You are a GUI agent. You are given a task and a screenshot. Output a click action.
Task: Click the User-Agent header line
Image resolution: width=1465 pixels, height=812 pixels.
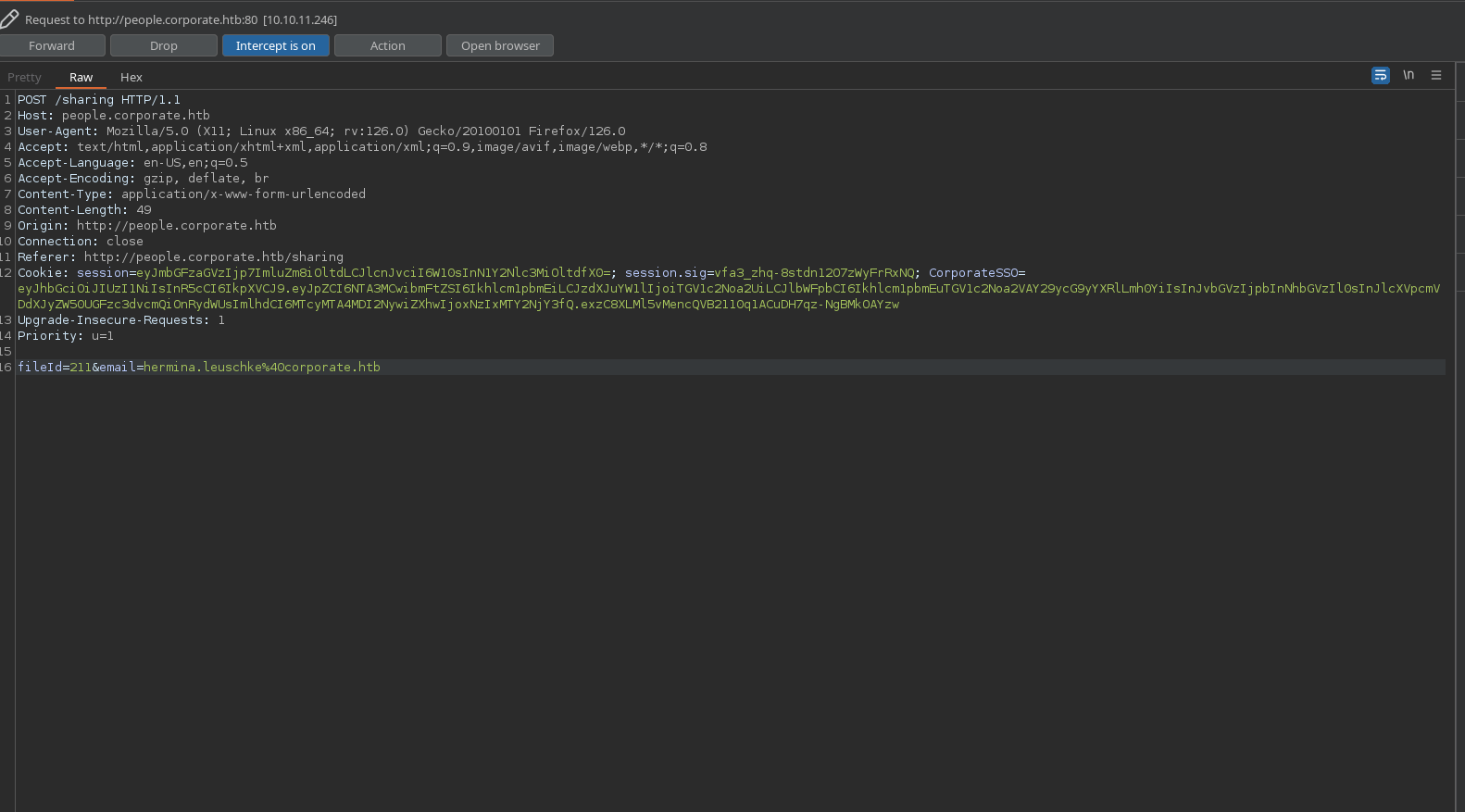[x=321, y=131]
